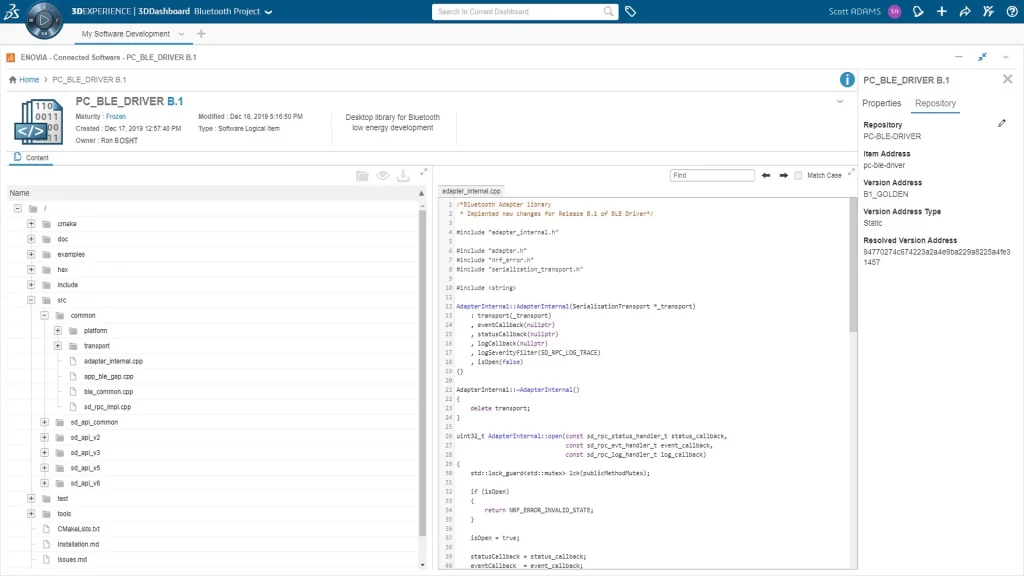Viewport: 1024px width, 576px height.
Task: Open the 3DEXPERIENCE compass
Action: coord(43,19)
